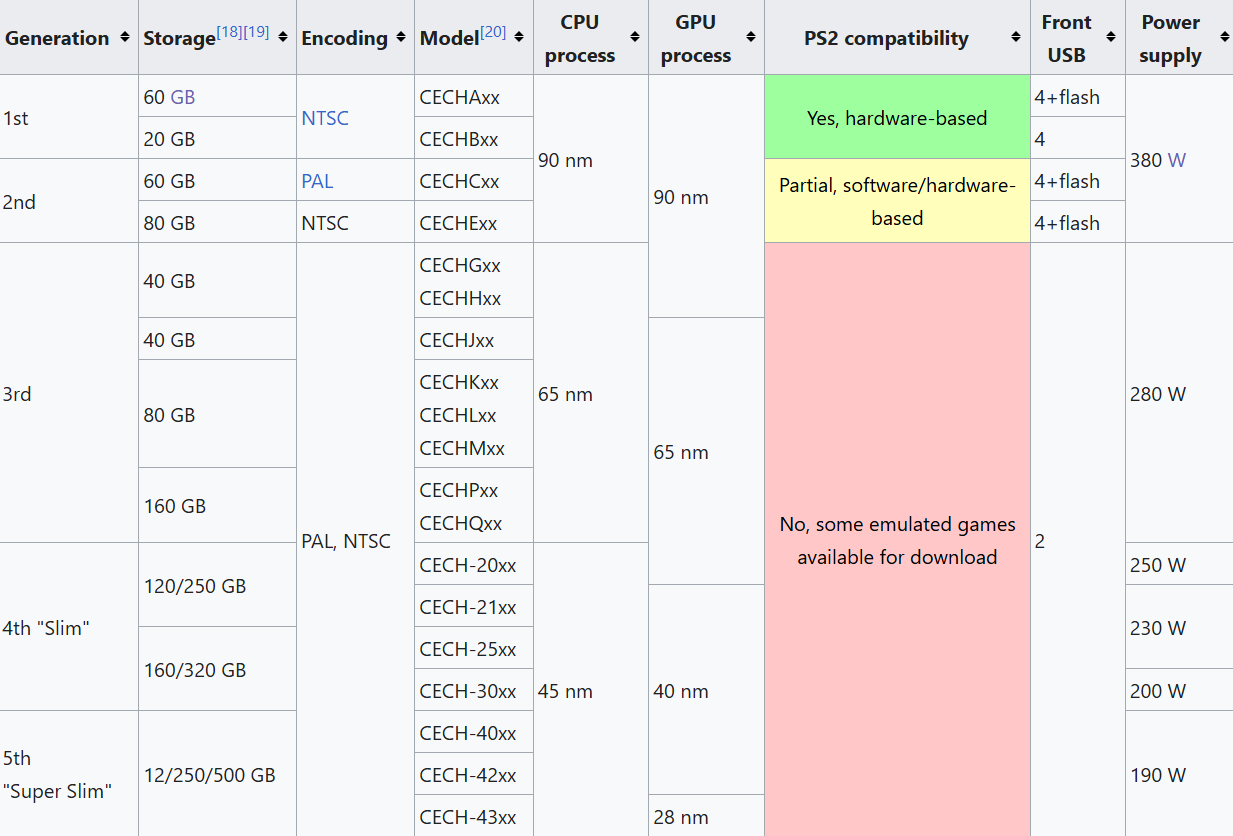Viewport: 1233px width, 836px height.
Task: Click the 1st generation cell
Action: point(69,117)
